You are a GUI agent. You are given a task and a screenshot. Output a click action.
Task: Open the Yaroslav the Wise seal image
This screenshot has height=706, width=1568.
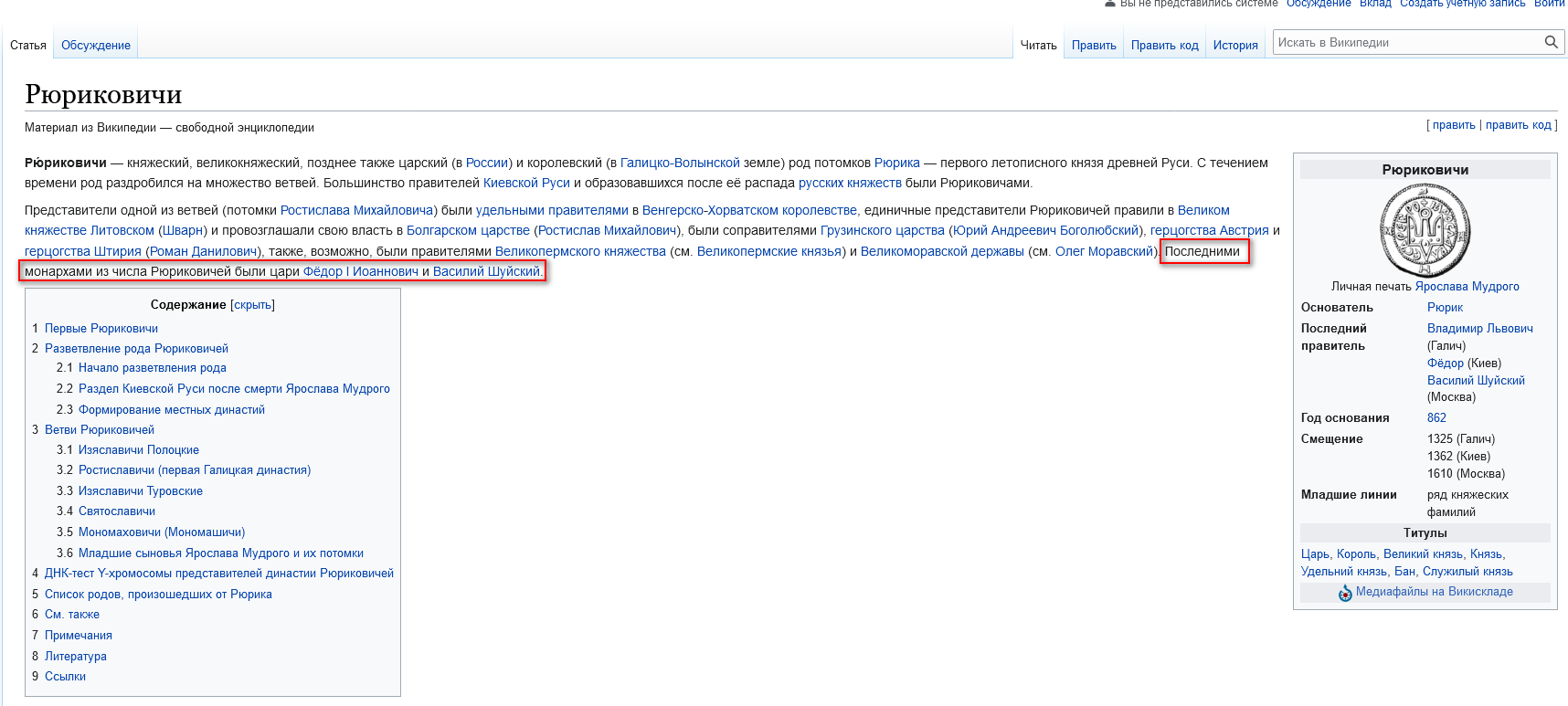[x=1425, y=230]
